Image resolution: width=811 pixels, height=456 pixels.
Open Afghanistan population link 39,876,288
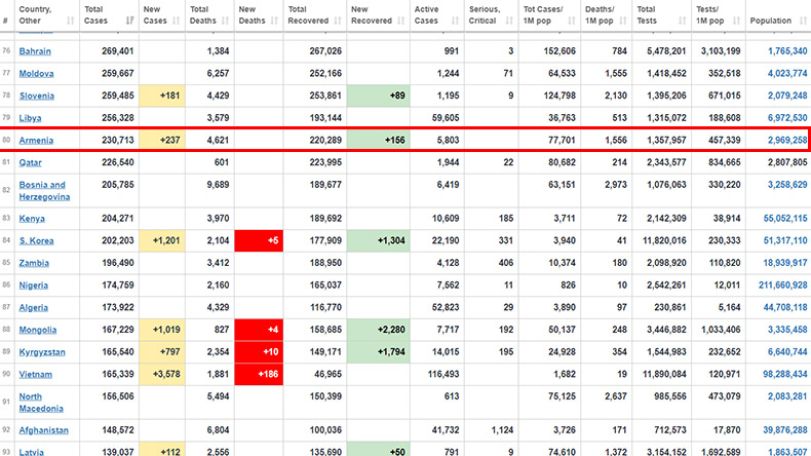coord(785,430)
